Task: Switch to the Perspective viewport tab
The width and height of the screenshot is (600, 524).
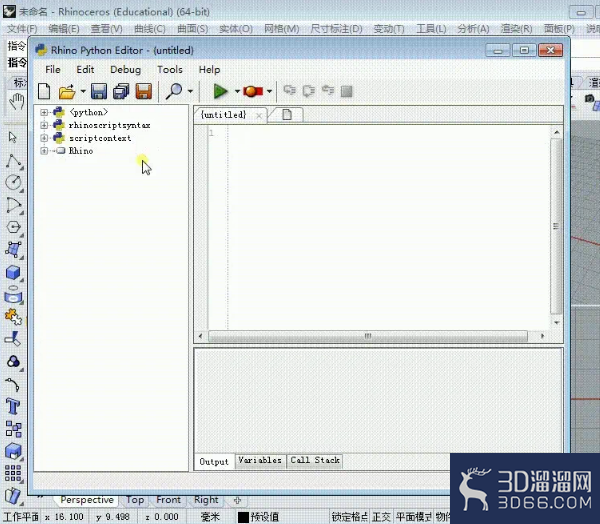Action: pos(87,500)
